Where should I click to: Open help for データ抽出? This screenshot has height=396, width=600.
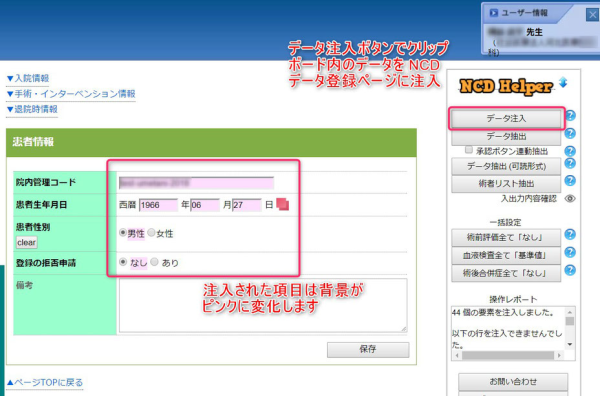pyautogui.click(x=570, y=133)
